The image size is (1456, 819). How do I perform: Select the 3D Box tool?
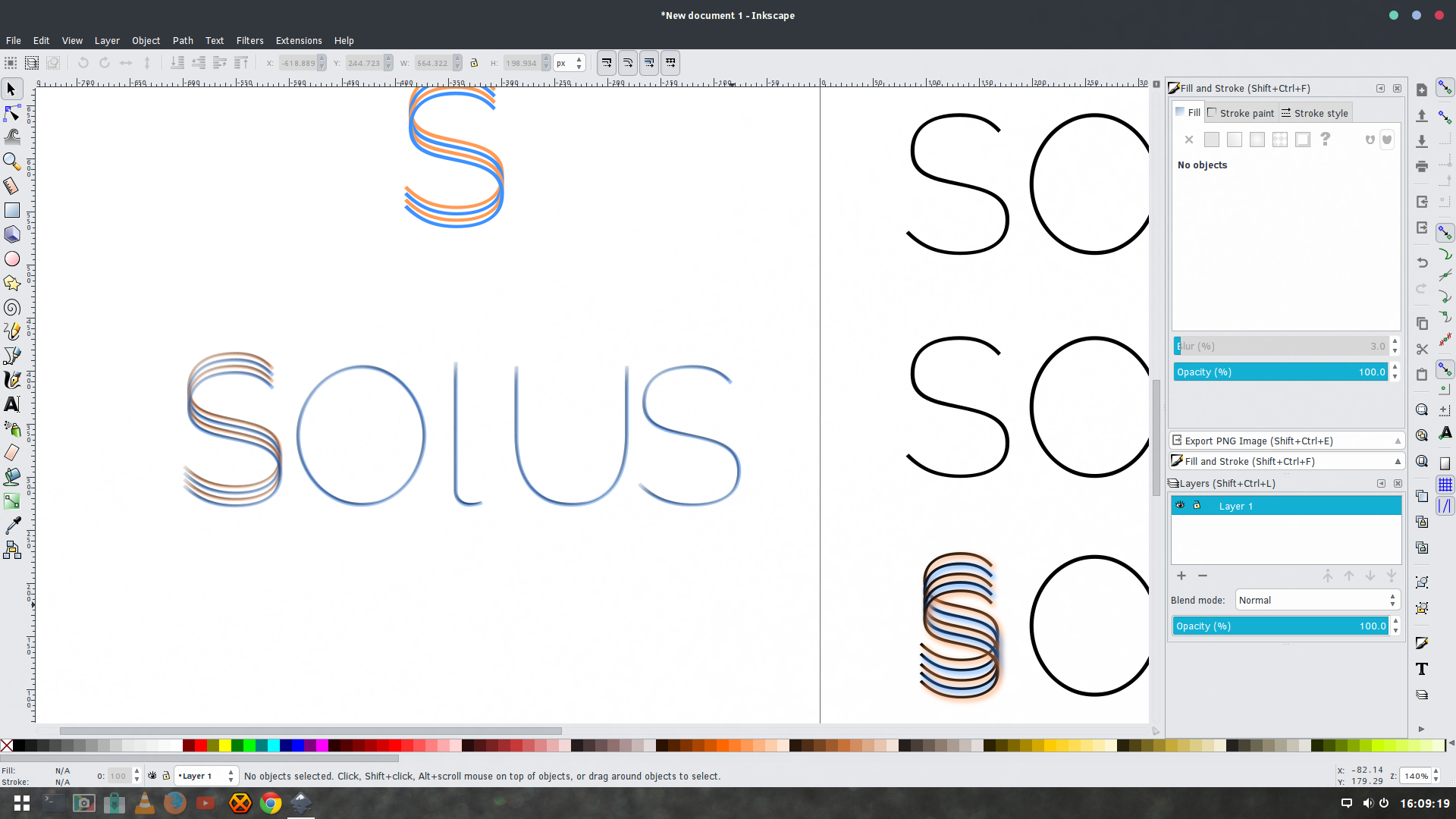point(11,234)
